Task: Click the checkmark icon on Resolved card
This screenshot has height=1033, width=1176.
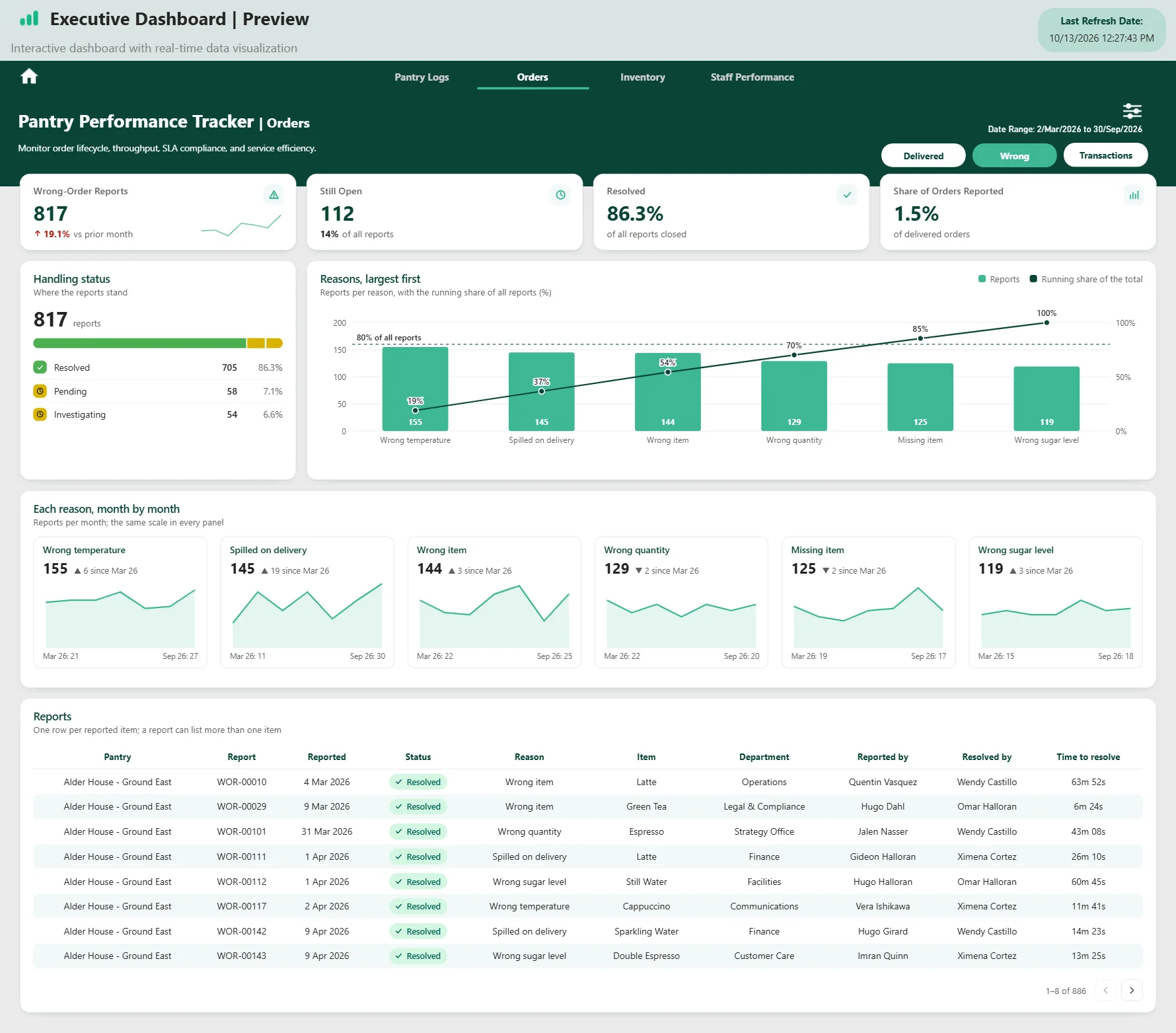Action: [x=847, y=195]
